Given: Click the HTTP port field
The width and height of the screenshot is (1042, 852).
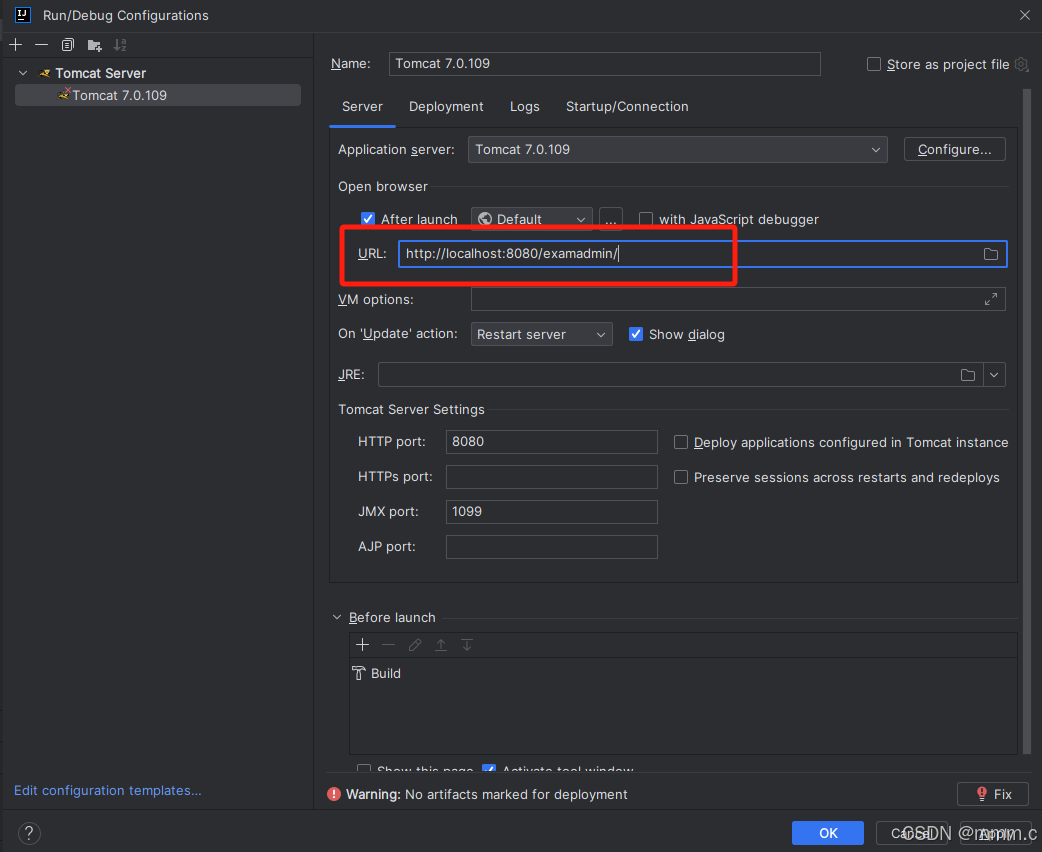Looking at the screenshot, I should (x=552, y=442).
